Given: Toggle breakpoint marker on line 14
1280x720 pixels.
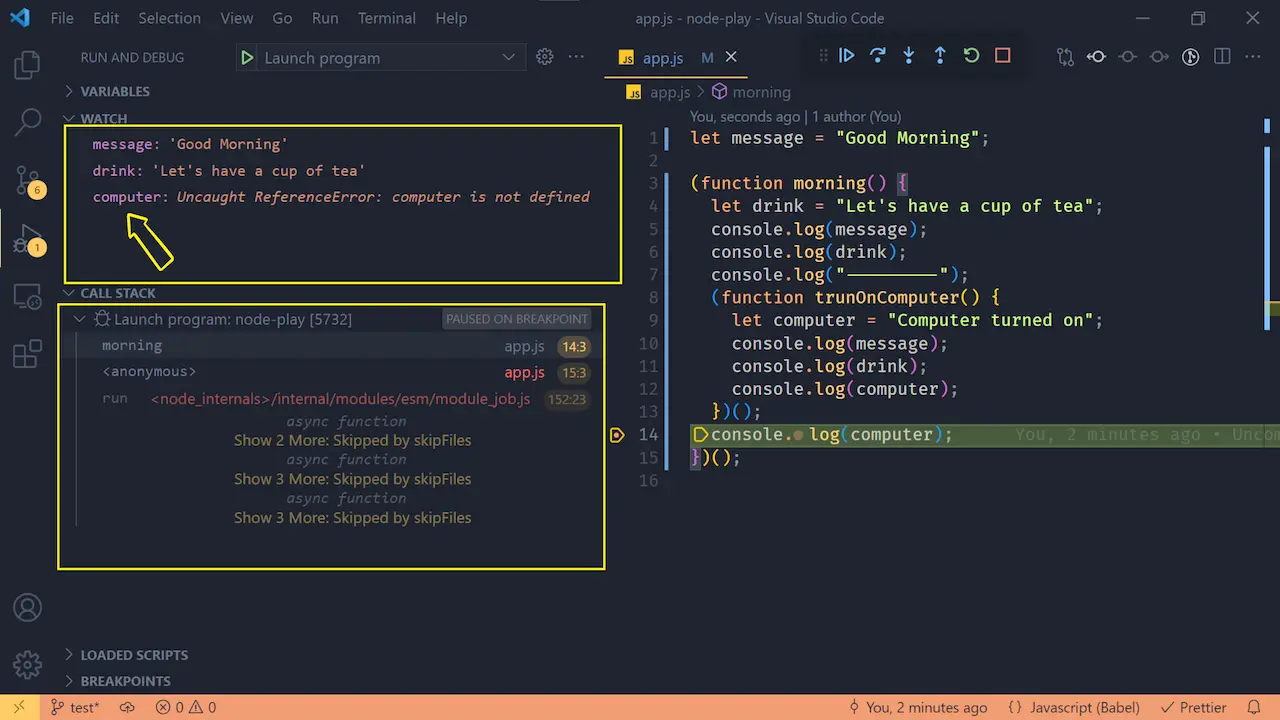Looking at the screenshot, I should point(617,435).
